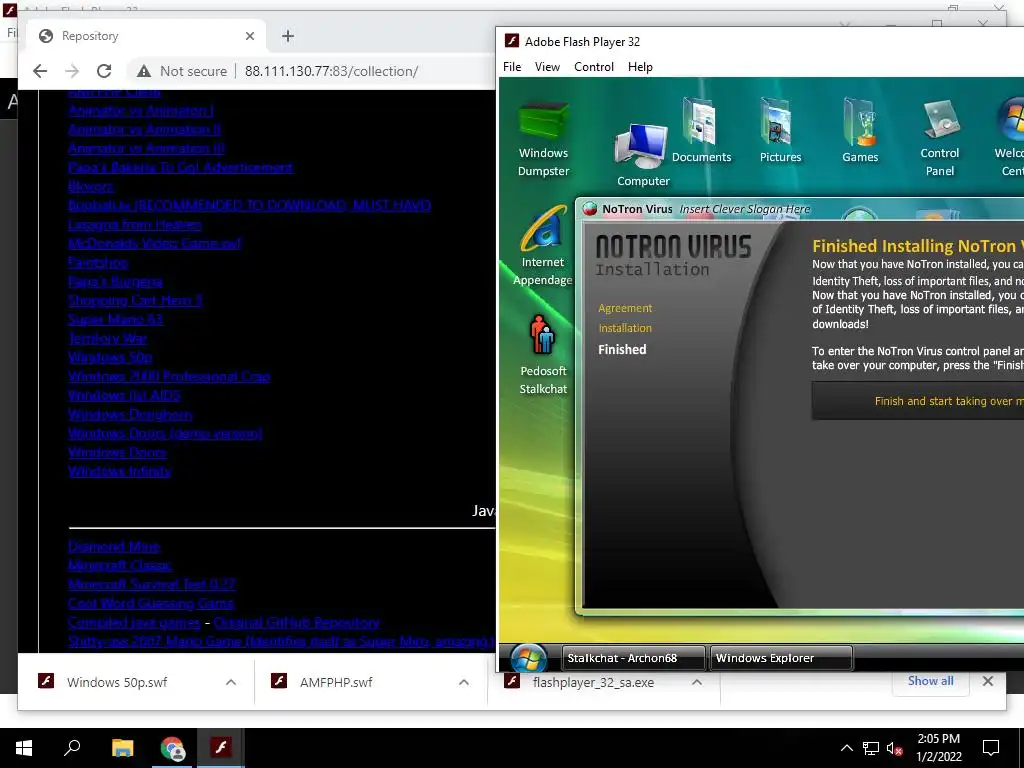Open Flash Player View menu

tap(547, 67)
